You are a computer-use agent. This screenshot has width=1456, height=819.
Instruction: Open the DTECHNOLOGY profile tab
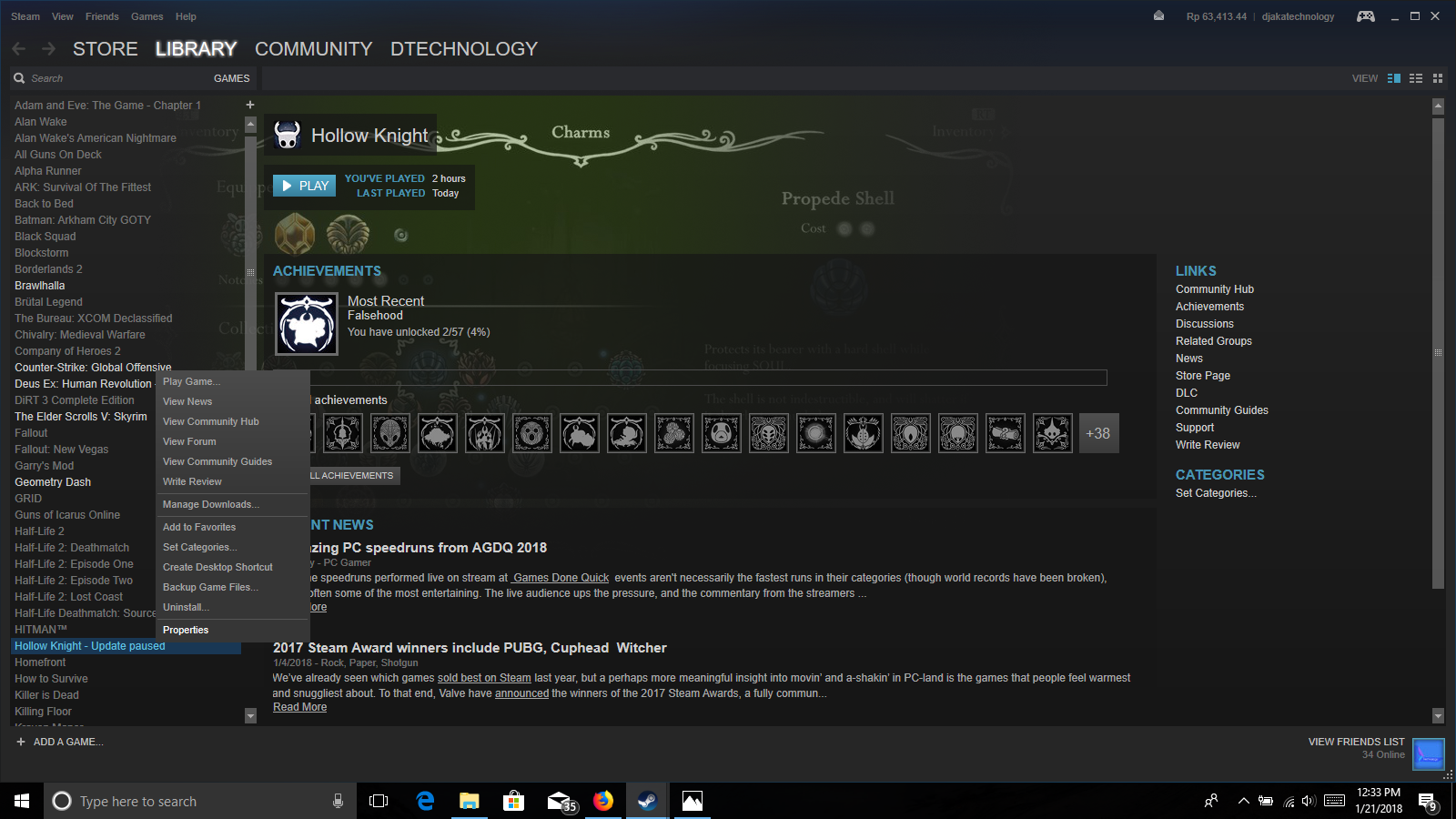pos(464,49)
